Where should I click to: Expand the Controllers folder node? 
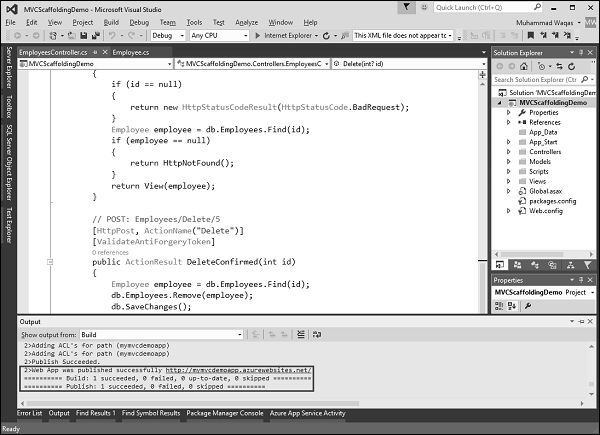pos(509,152)
